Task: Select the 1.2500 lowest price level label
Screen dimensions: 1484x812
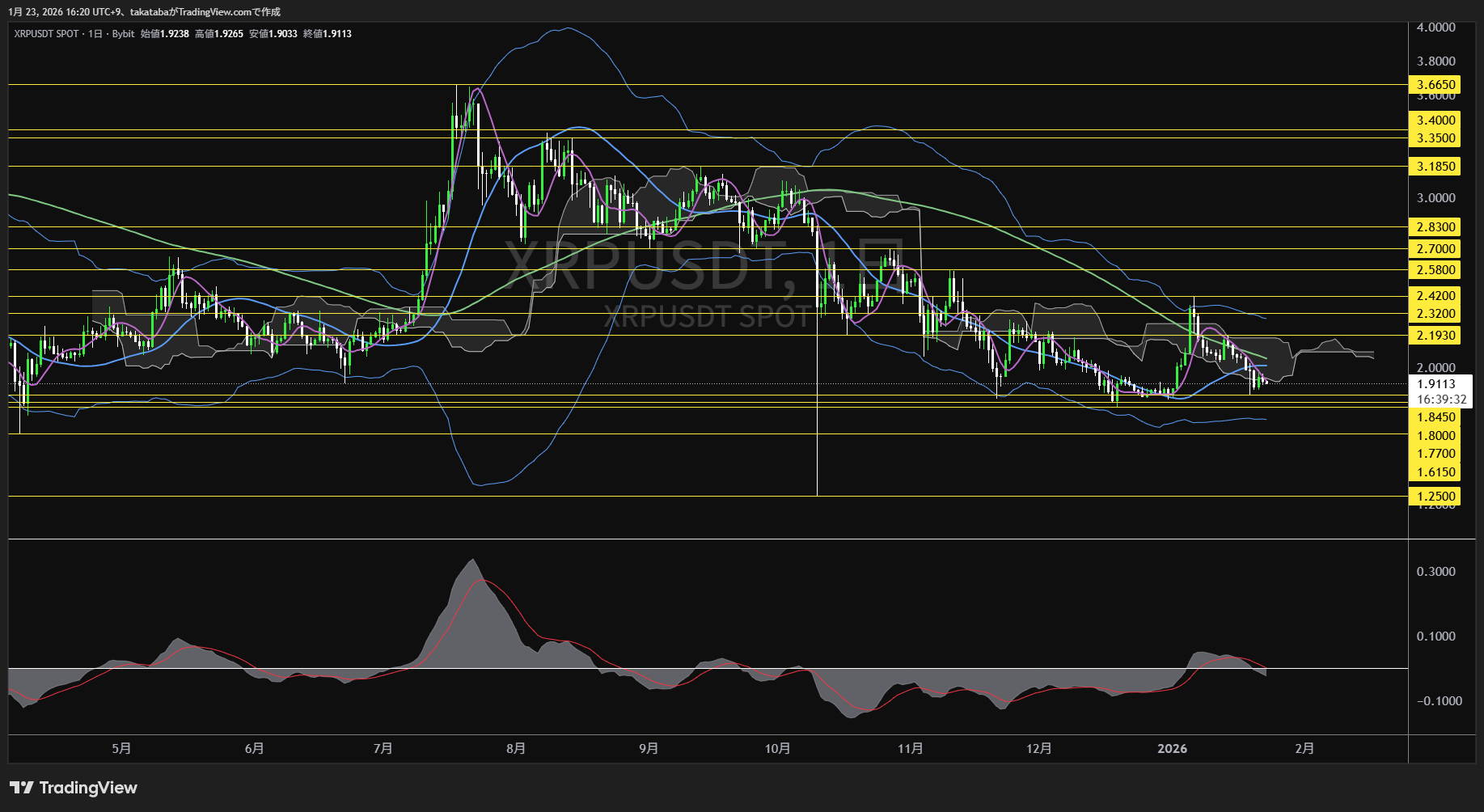Action: point(1435,497)
